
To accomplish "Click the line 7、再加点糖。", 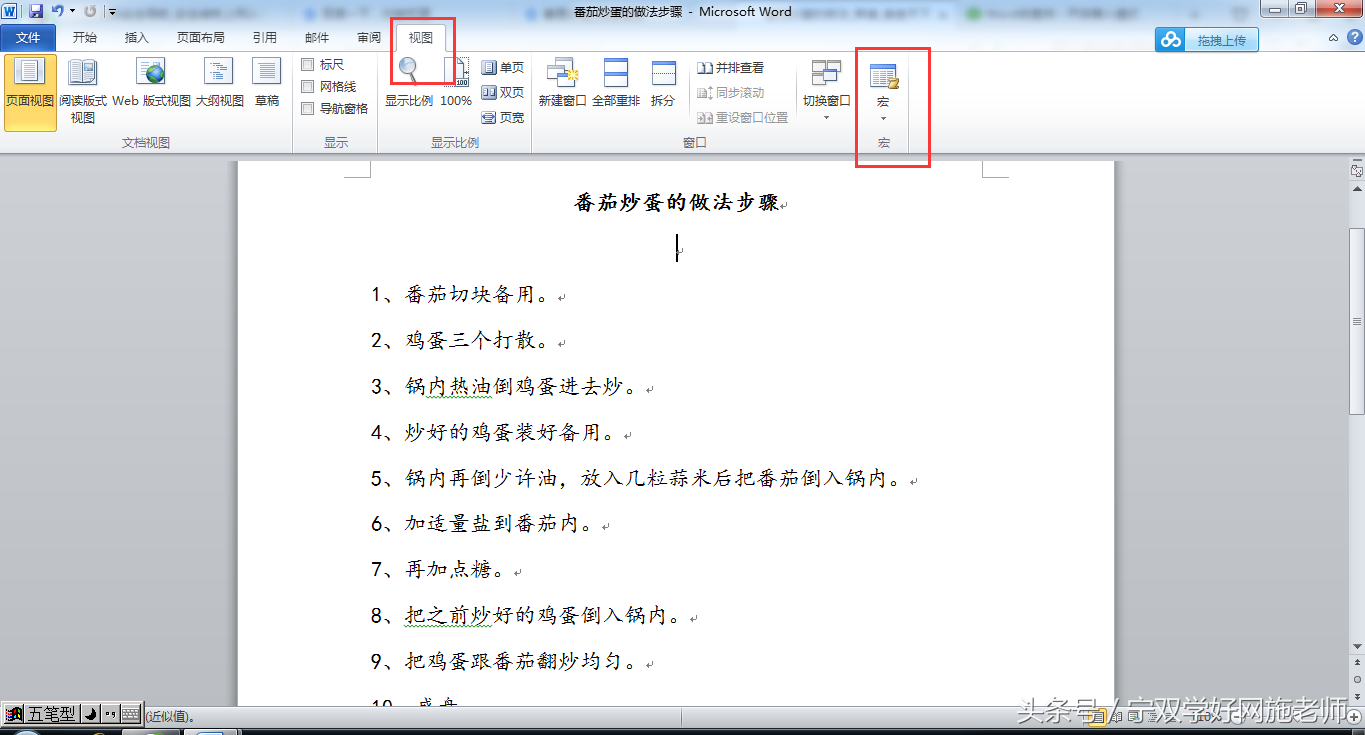I will [x=438, y=570].
